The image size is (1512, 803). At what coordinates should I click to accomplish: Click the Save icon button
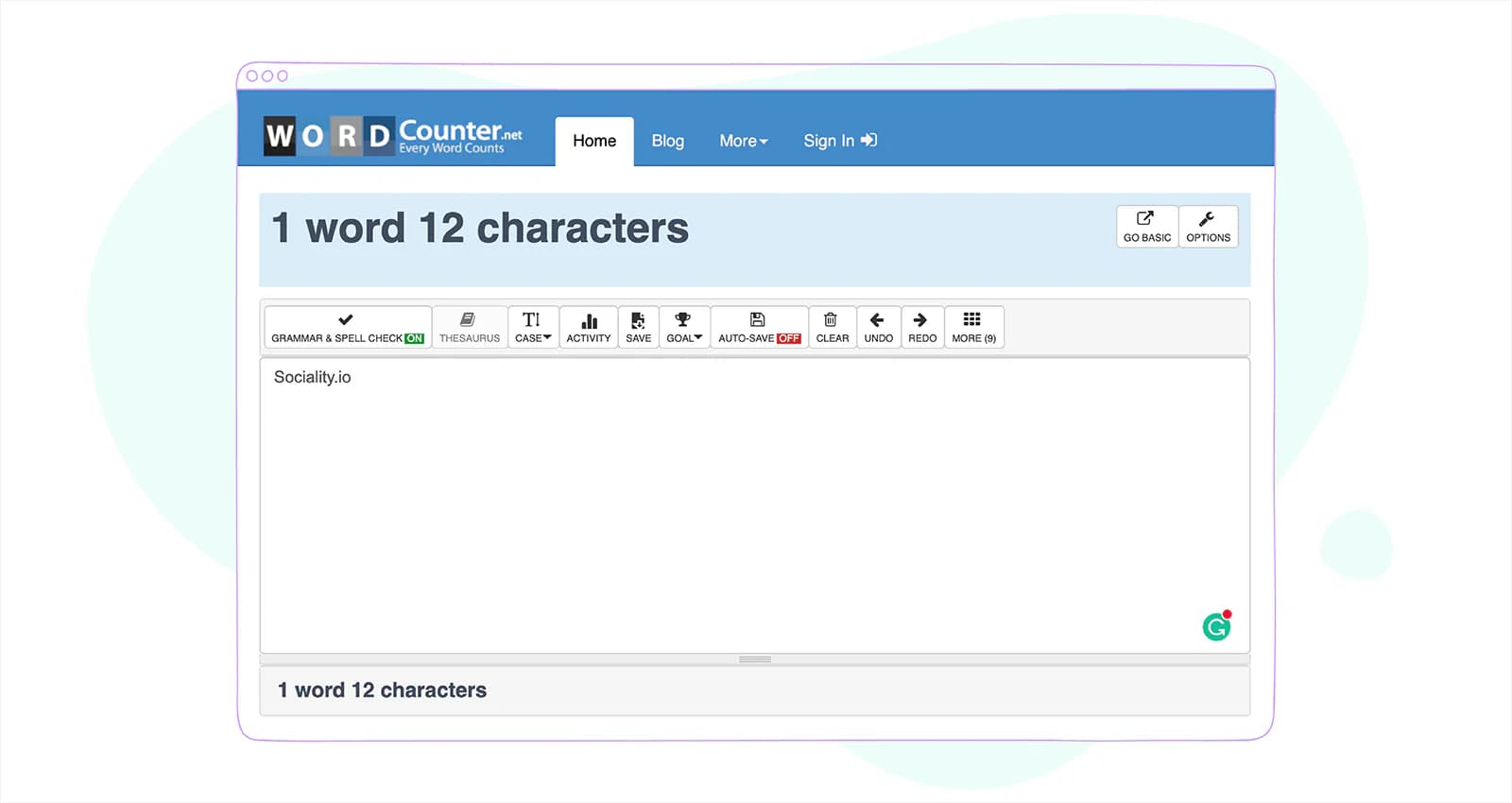tap(639, 327)
